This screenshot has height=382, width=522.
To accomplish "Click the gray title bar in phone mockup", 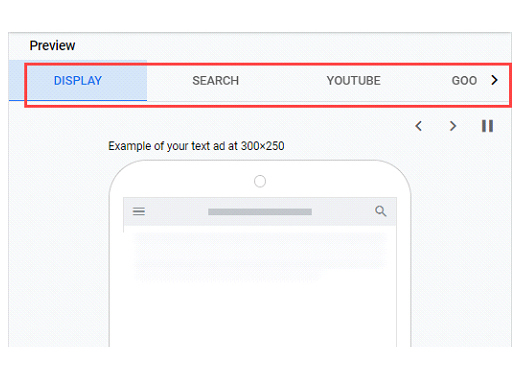I will click(260, 212).
